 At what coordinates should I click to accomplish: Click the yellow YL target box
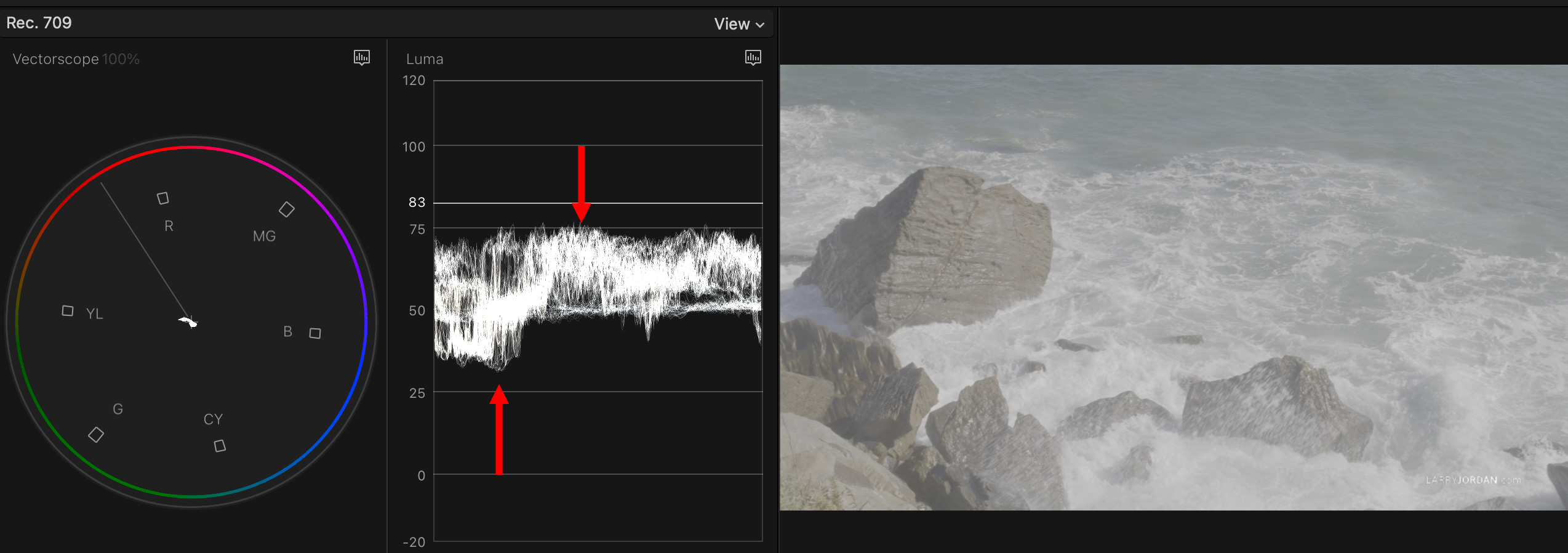pyautogui.click(x=68, y=311)
